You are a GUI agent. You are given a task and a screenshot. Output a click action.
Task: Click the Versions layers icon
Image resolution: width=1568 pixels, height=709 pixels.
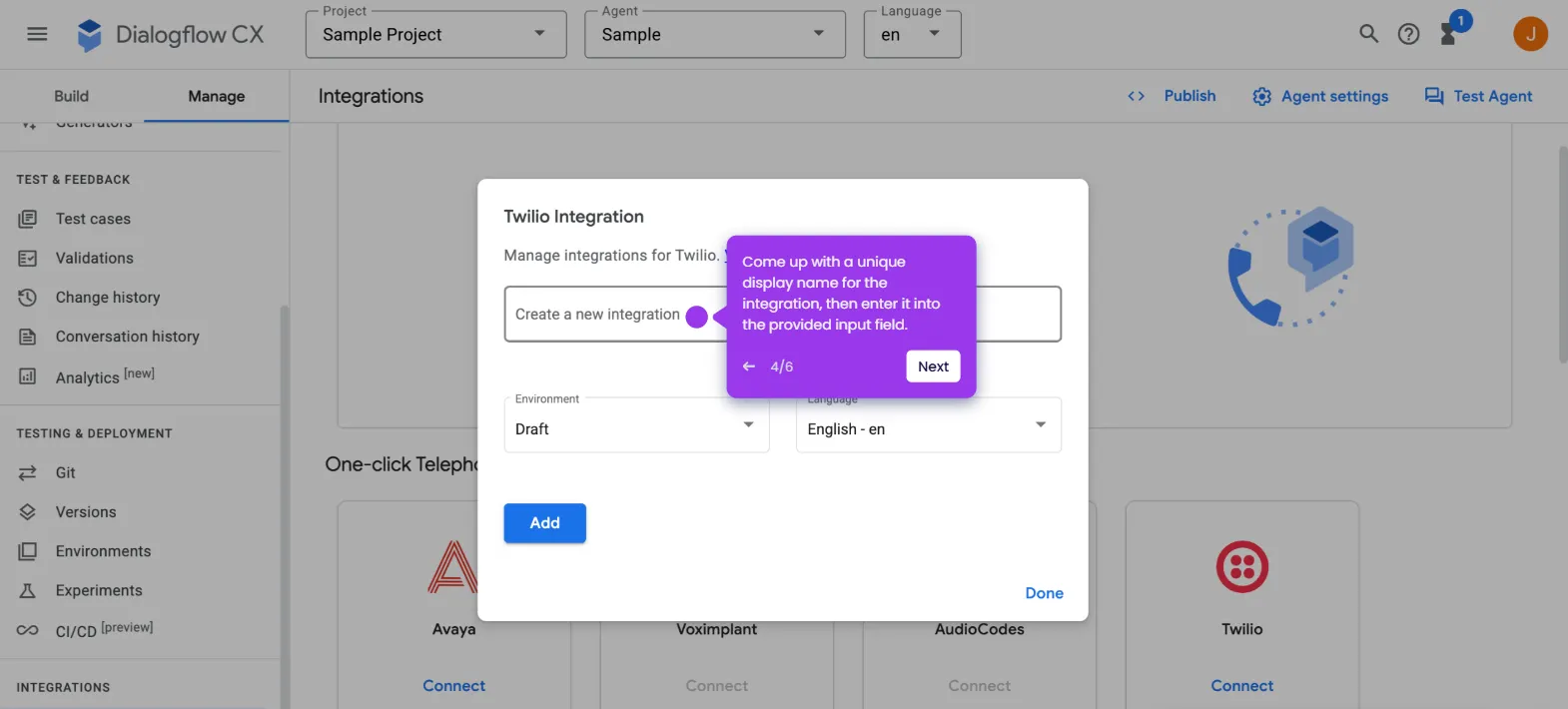(28, 512)
